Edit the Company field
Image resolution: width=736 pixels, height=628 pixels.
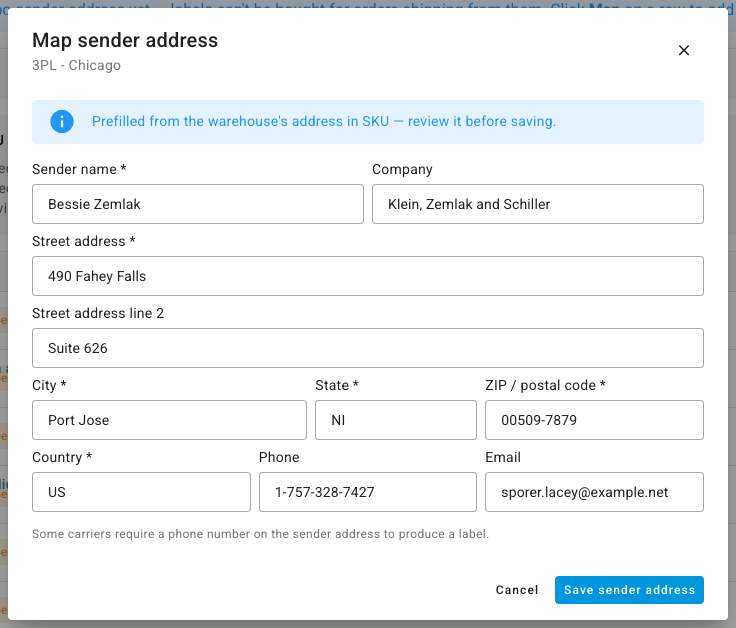(537, 204)
